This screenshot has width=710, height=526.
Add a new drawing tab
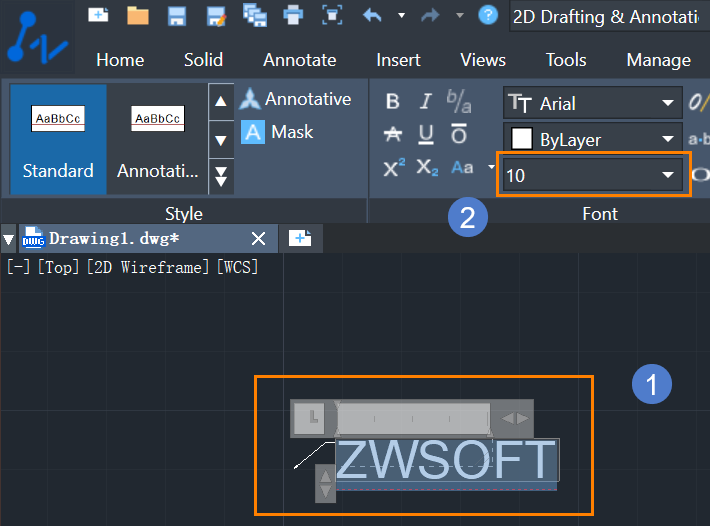tap(300, 238)
